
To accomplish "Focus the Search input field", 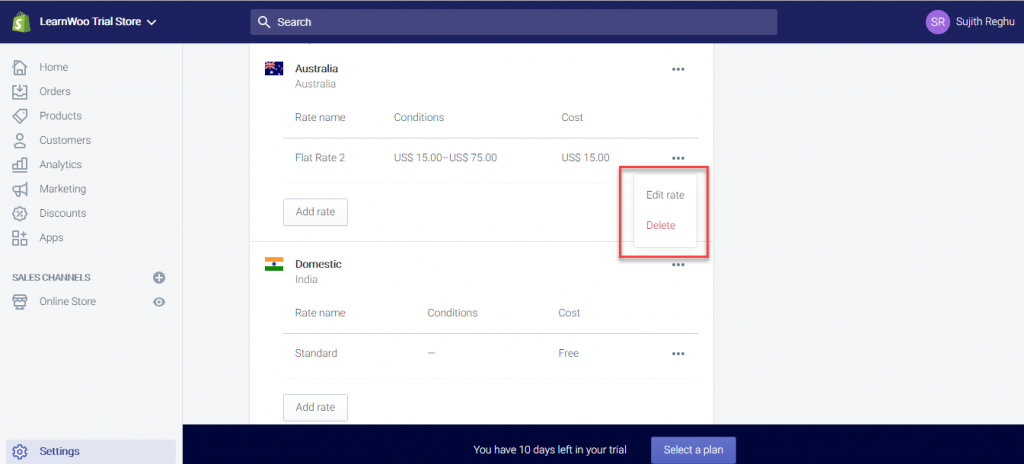I will [513, 22].
